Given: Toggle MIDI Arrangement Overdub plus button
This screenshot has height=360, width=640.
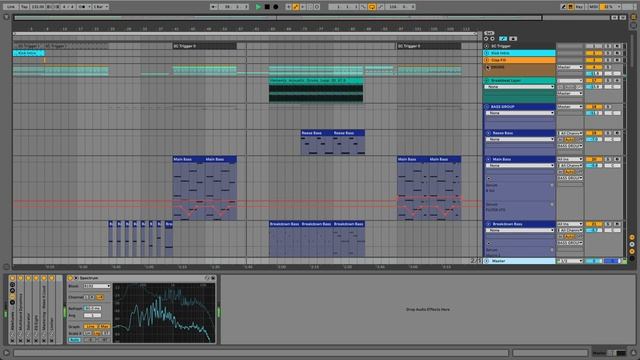Looking at the screenshot, I should coord(288,7).
